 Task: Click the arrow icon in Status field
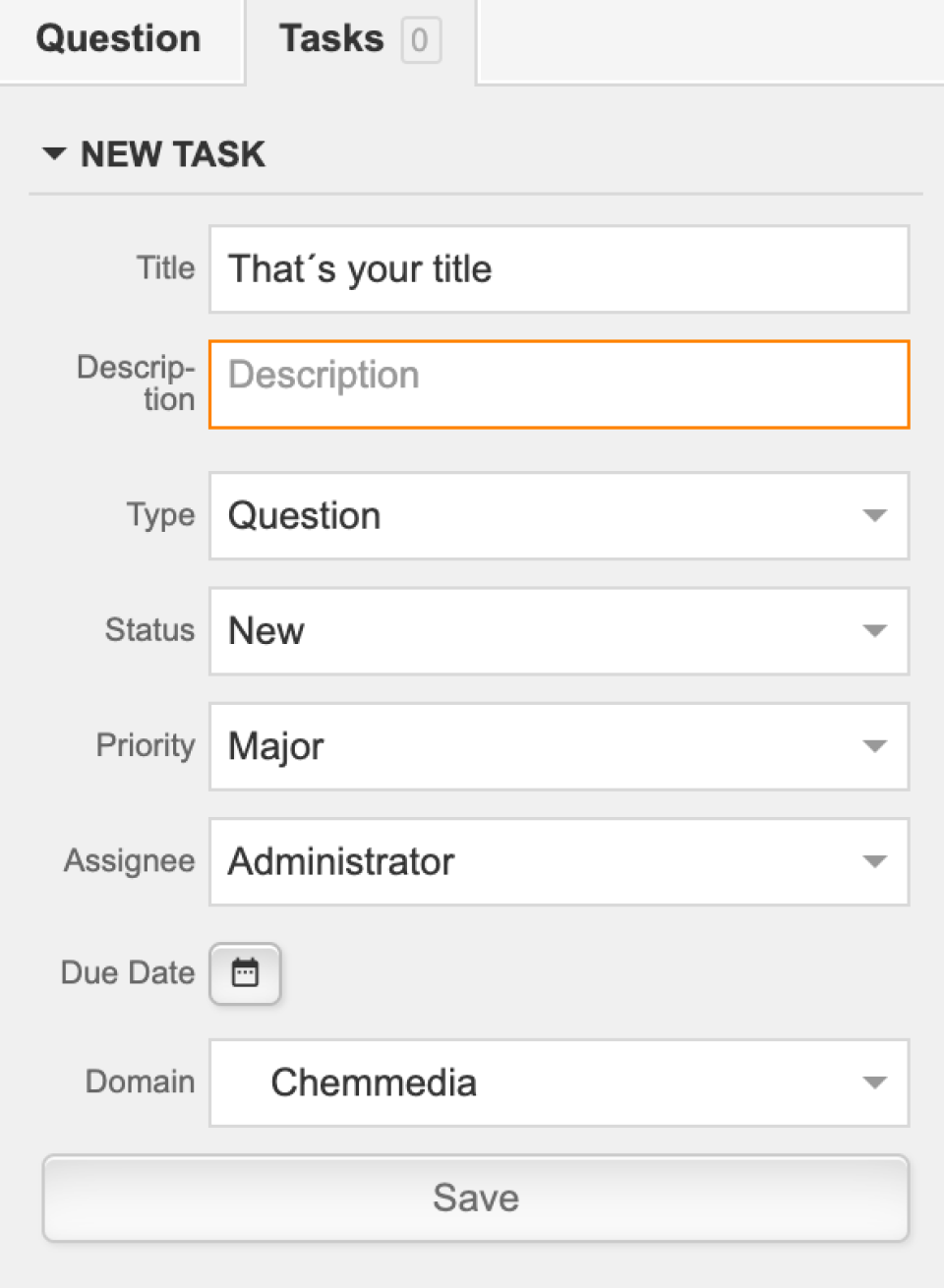874,630
